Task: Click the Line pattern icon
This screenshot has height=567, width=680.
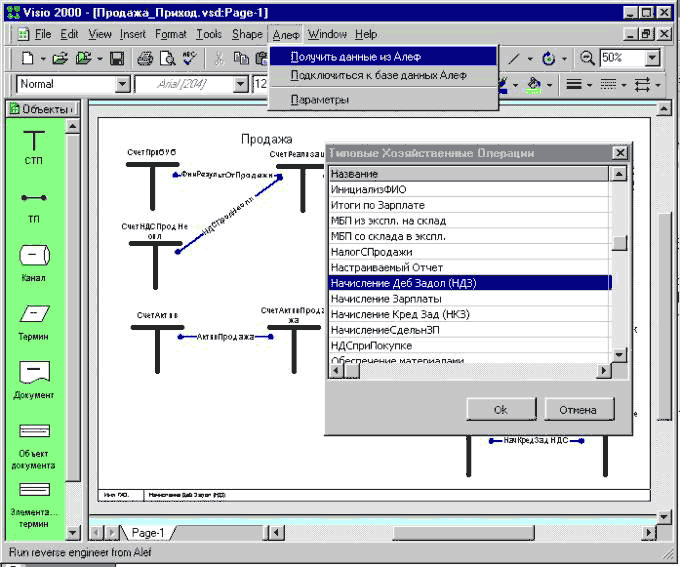Action: 608,85
